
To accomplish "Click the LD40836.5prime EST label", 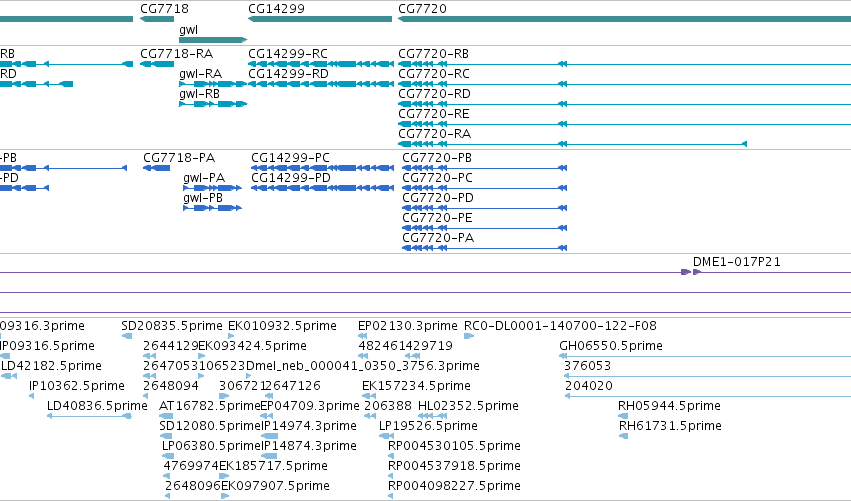I will tap(97, 407).
